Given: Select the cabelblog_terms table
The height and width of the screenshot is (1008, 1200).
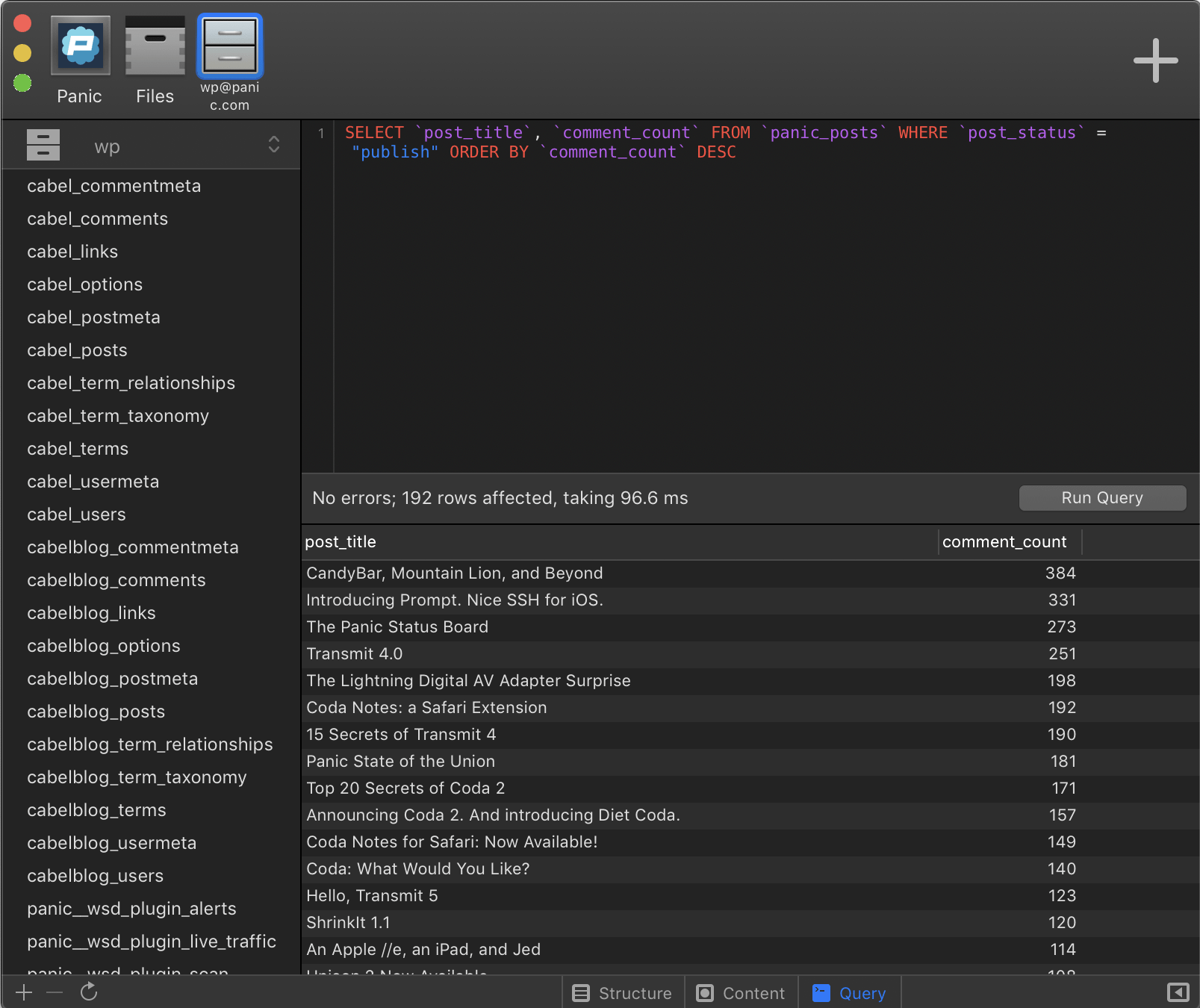Looking at the screenshot, I should 152,810.
